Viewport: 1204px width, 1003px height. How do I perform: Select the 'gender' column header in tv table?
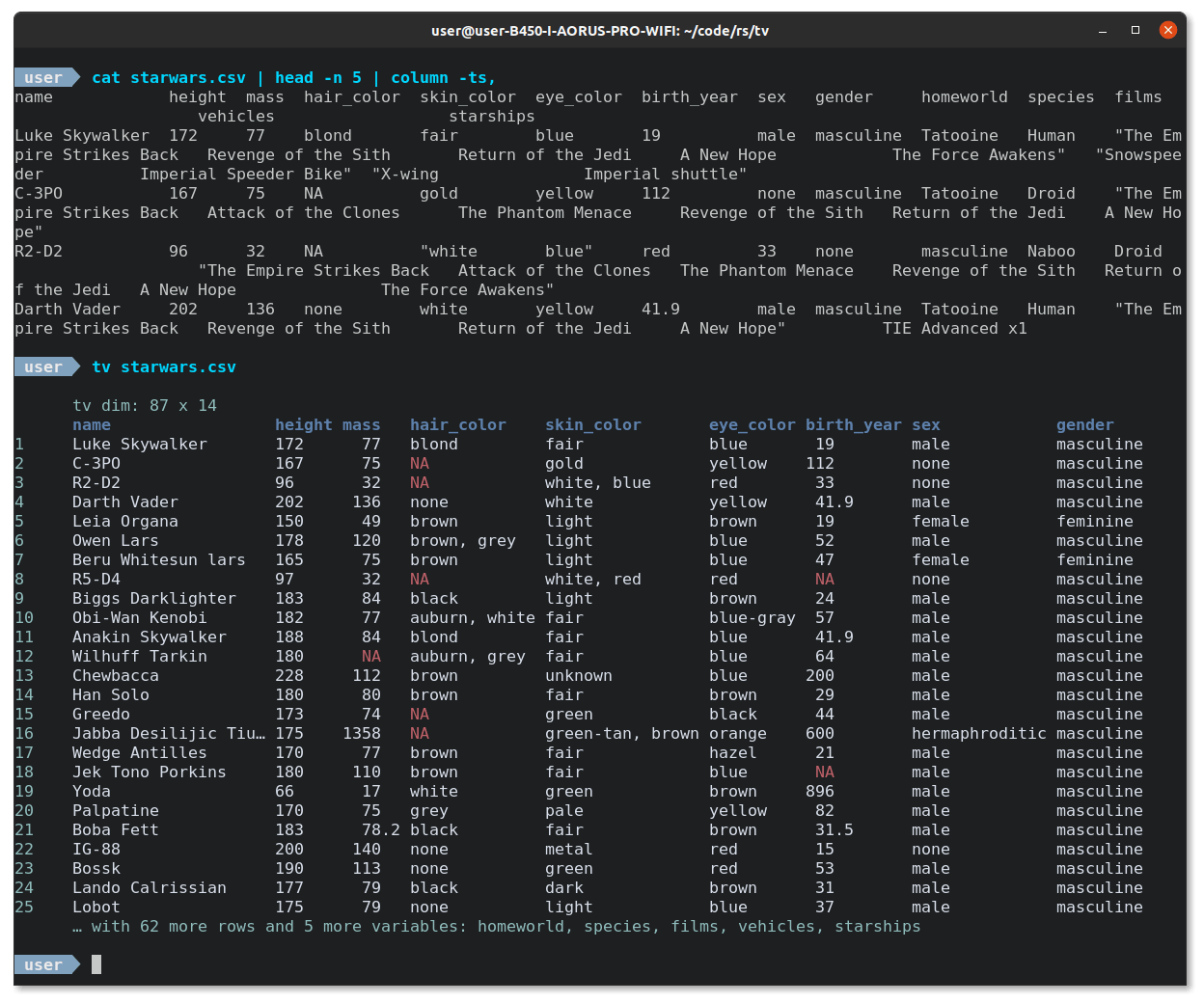coord(1085,425)
